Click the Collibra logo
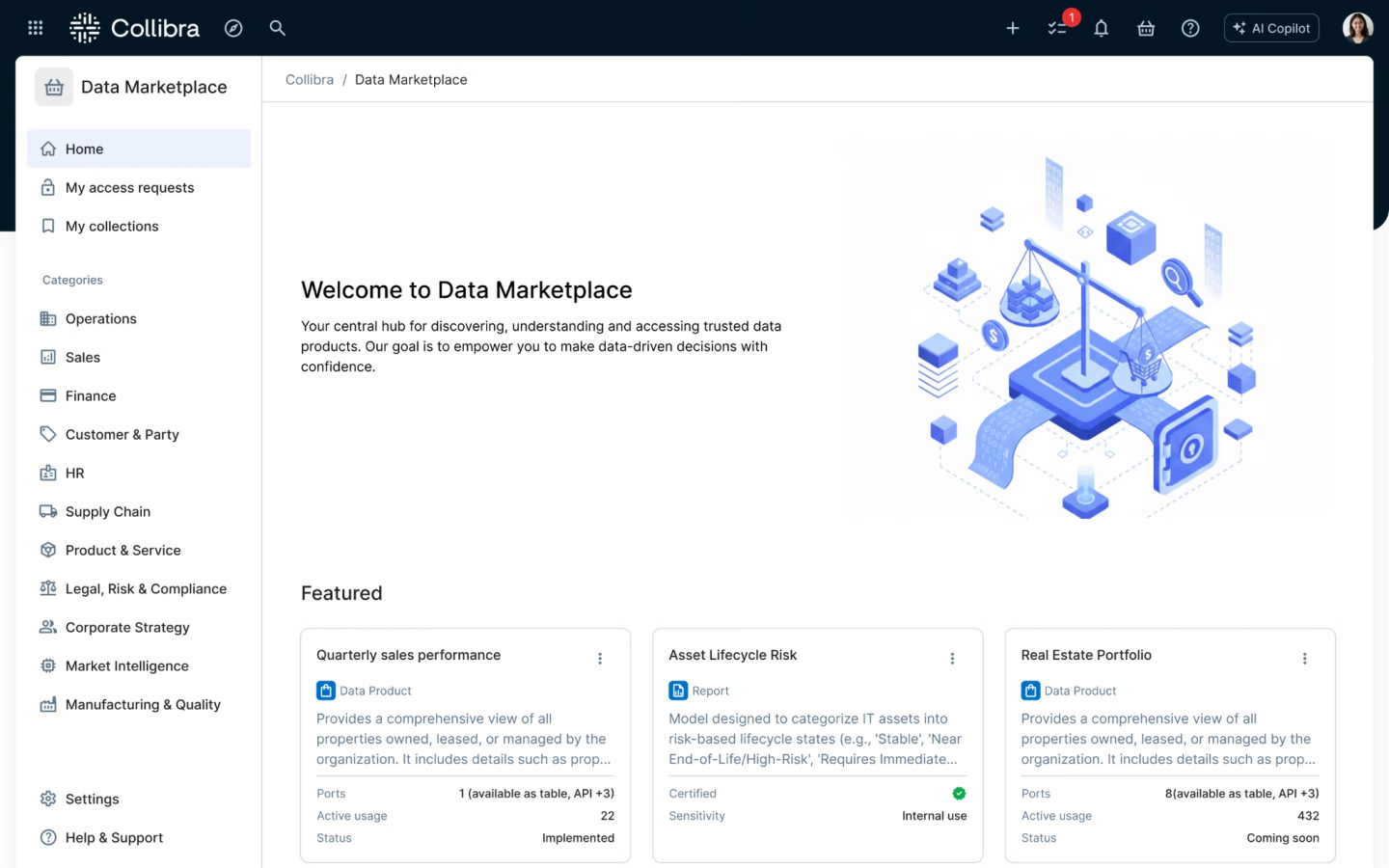 133,27
